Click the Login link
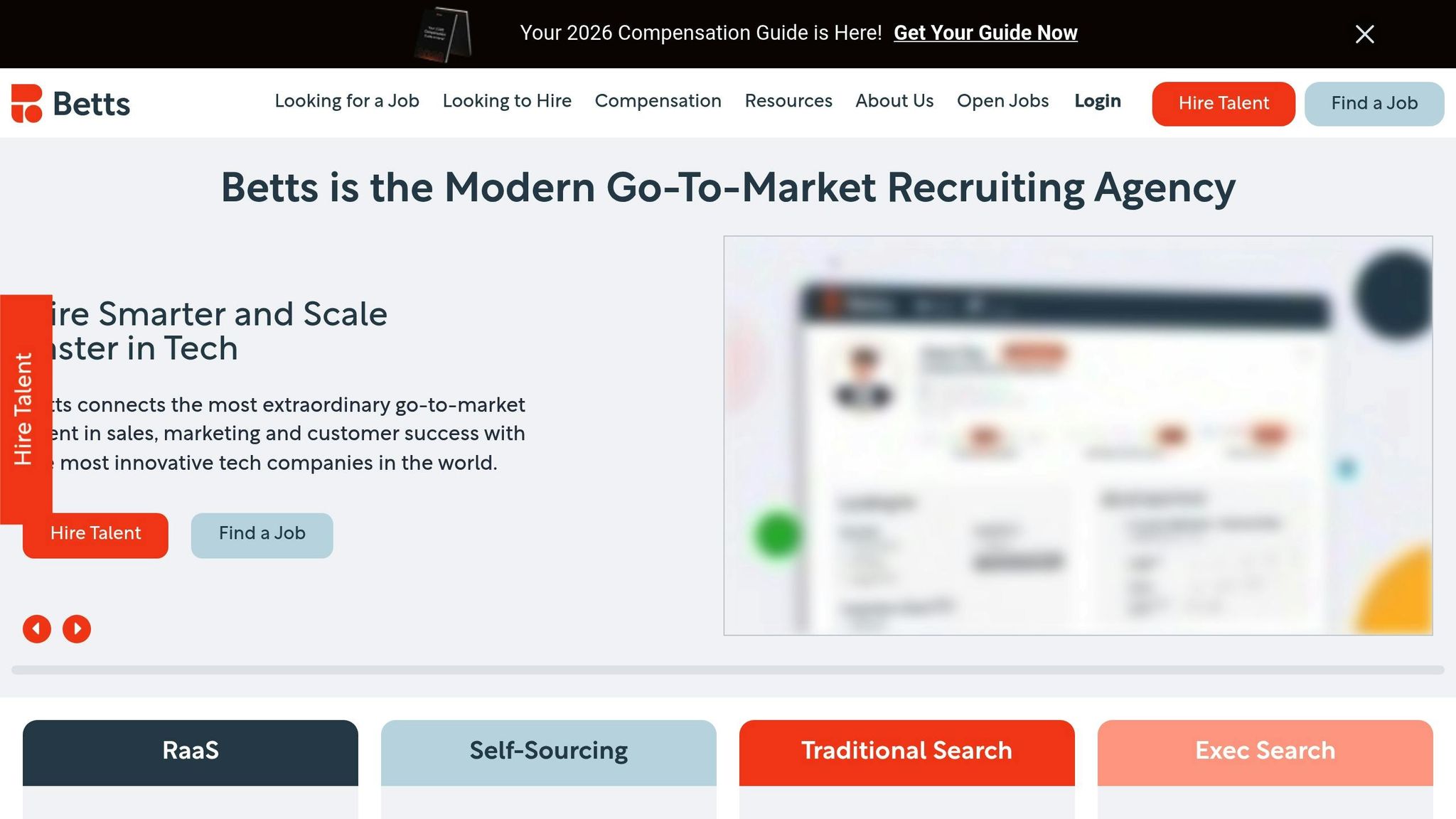This screenshot has height=819, width=1456. point(1097,102)
